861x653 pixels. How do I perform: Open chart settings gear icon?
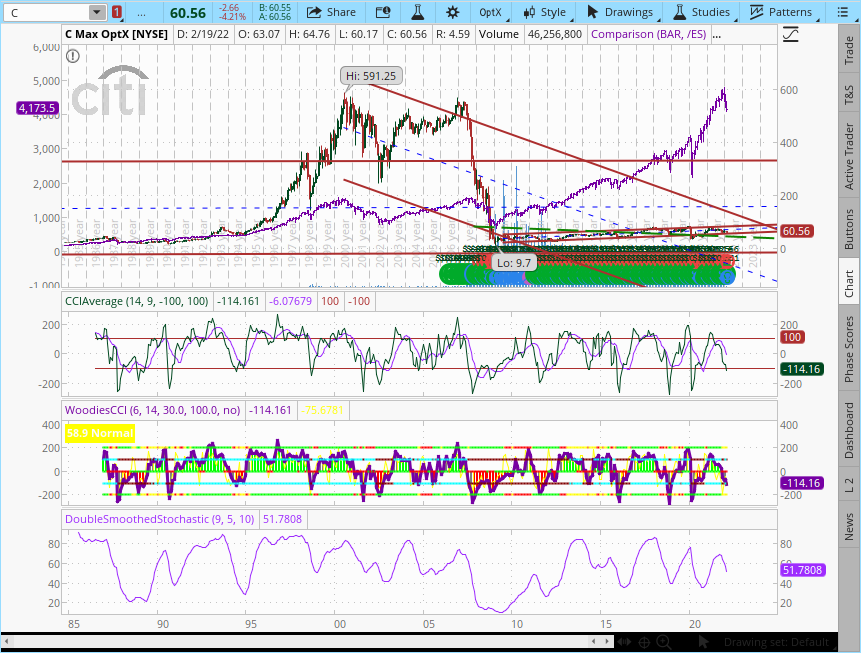pyautogui.click(x=453, y=12)
